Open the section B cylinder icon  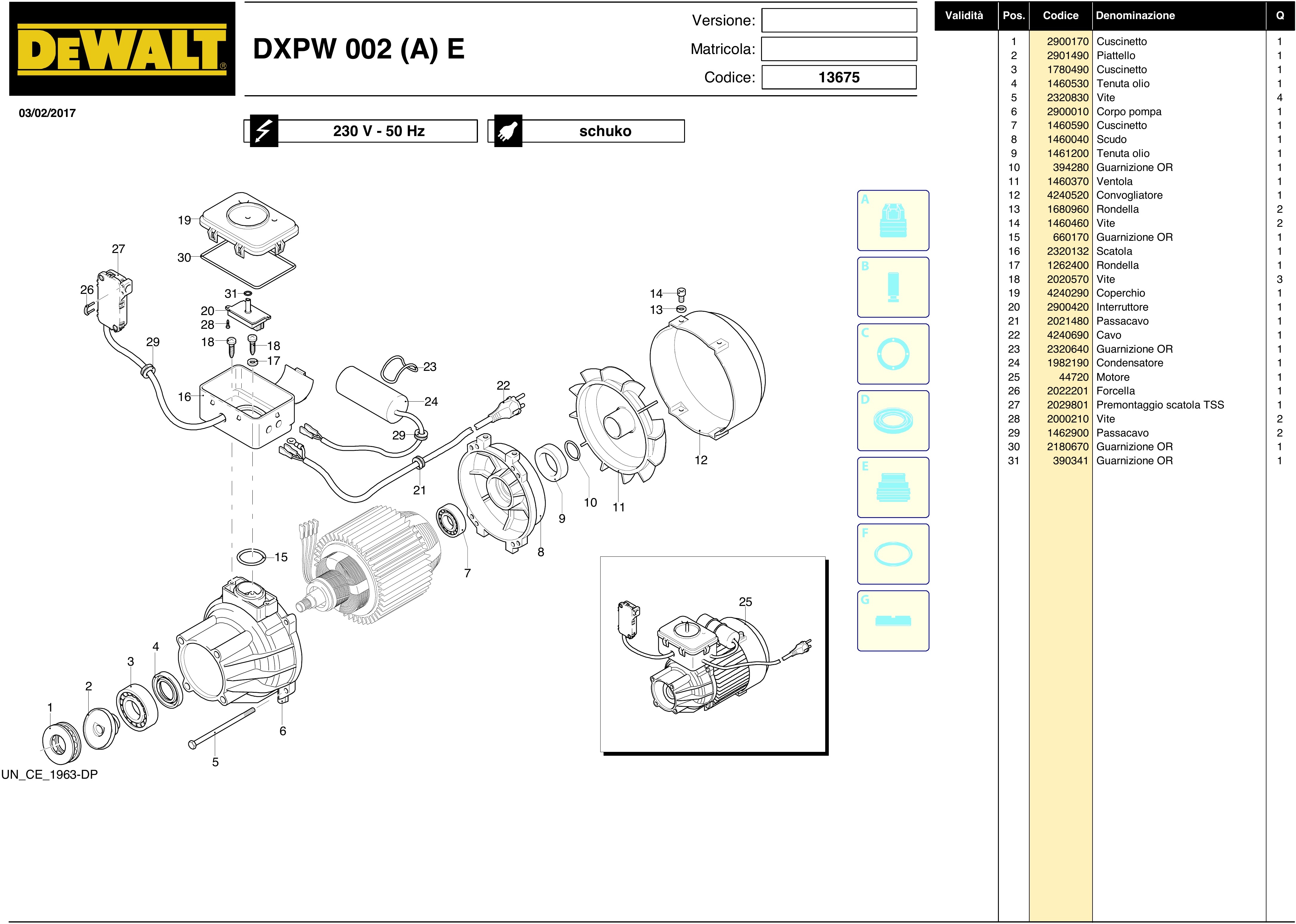(x=893, y=287)
